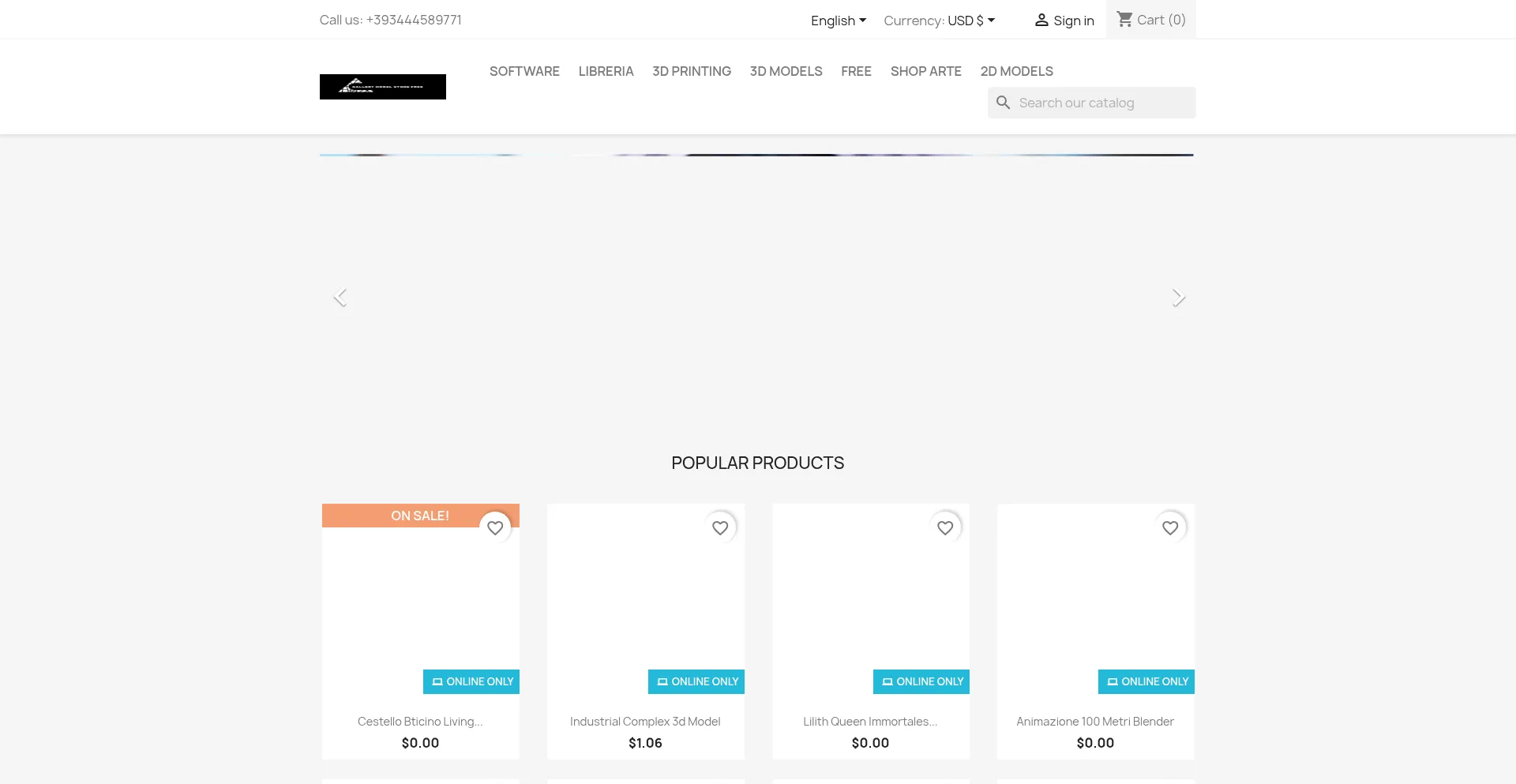
Task: Click the shopping cart icon
Action: tap(1125, 19)
